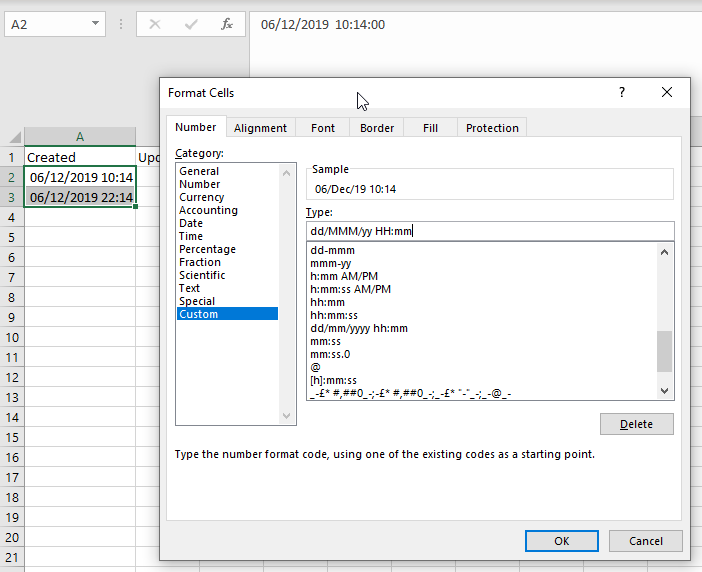Select the Currency category
Screen dimensions: 702x572
[227, 197]
